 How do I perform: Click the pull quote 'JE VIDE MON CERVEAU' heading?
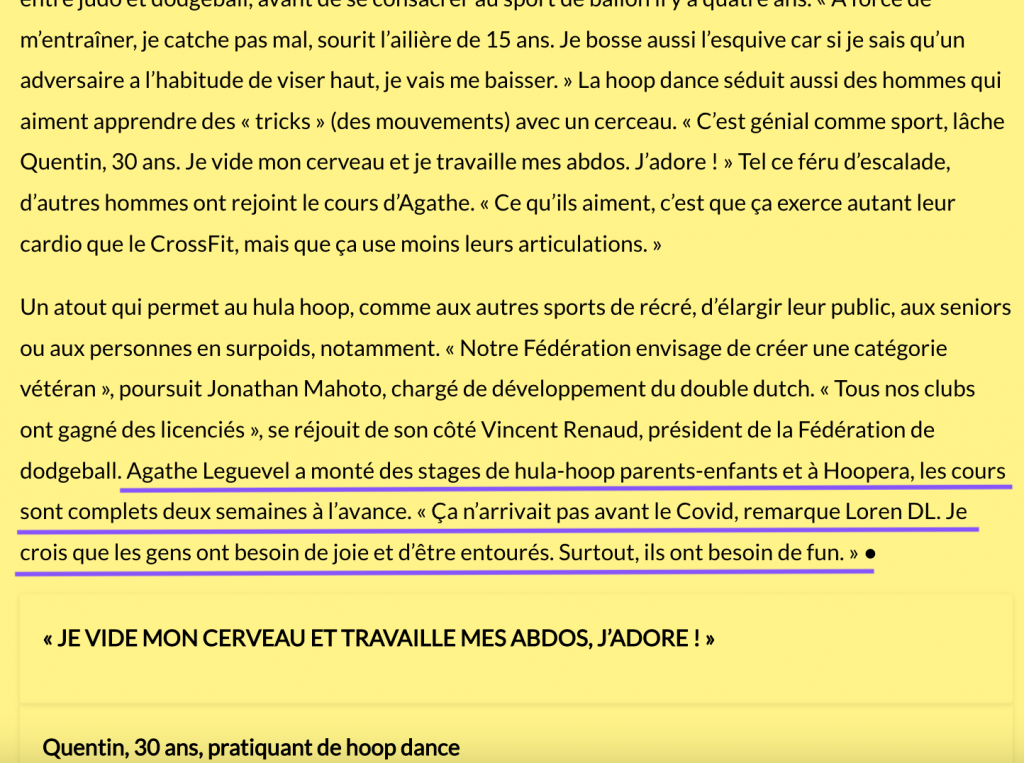point(379,638)
